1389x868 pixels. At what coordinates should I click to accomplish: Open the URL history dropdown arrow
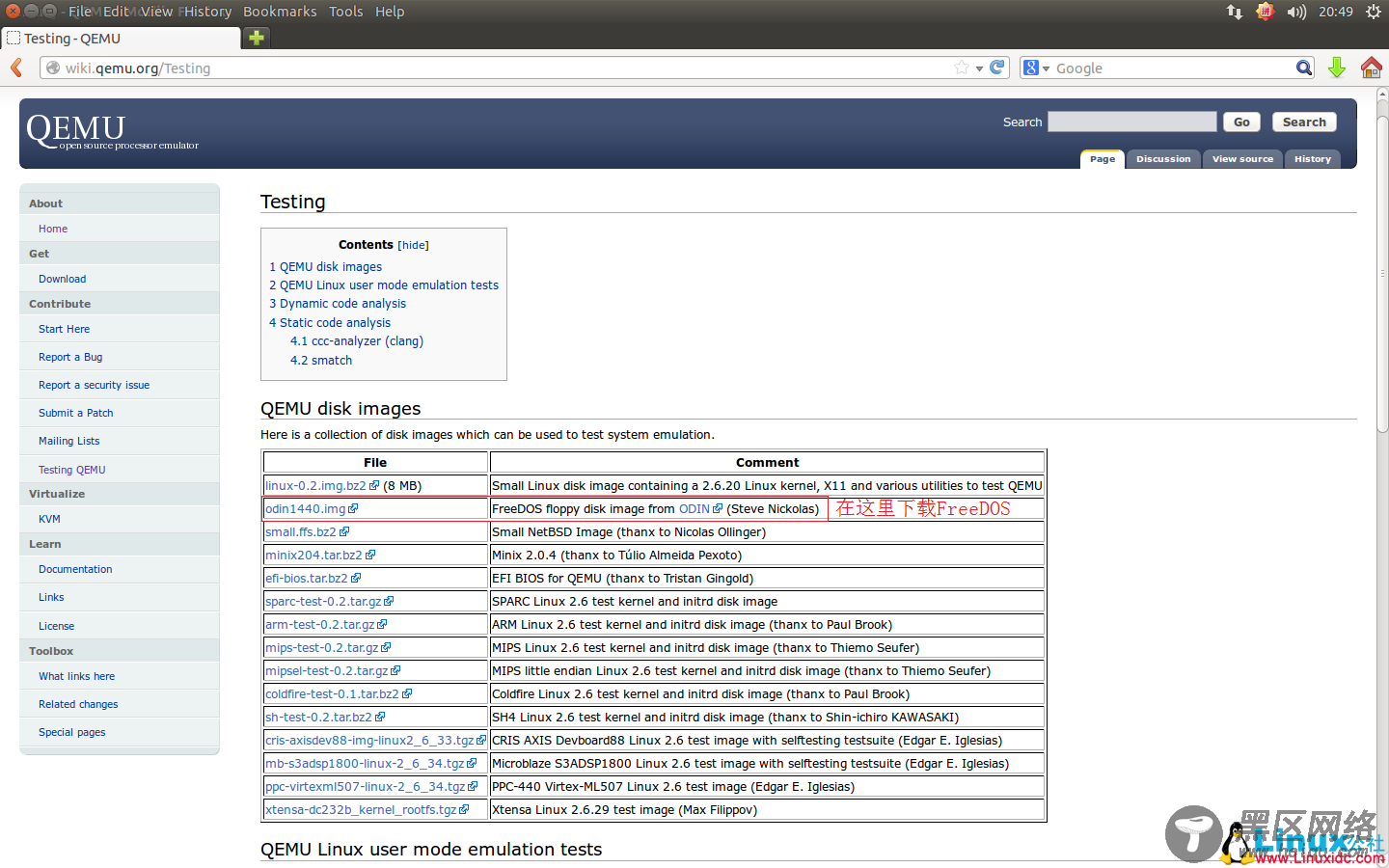[979, 68]
